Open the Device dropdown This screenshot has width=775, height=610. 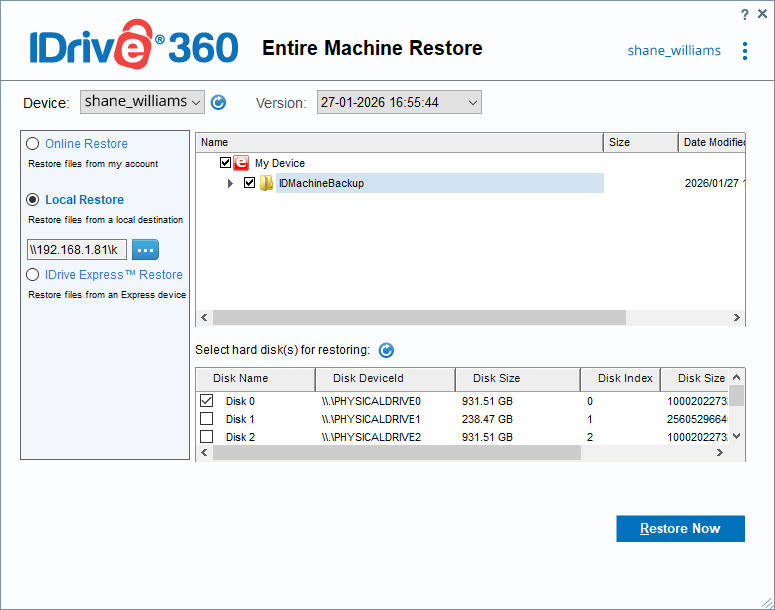pyautogui.click(x=142, y=102)
